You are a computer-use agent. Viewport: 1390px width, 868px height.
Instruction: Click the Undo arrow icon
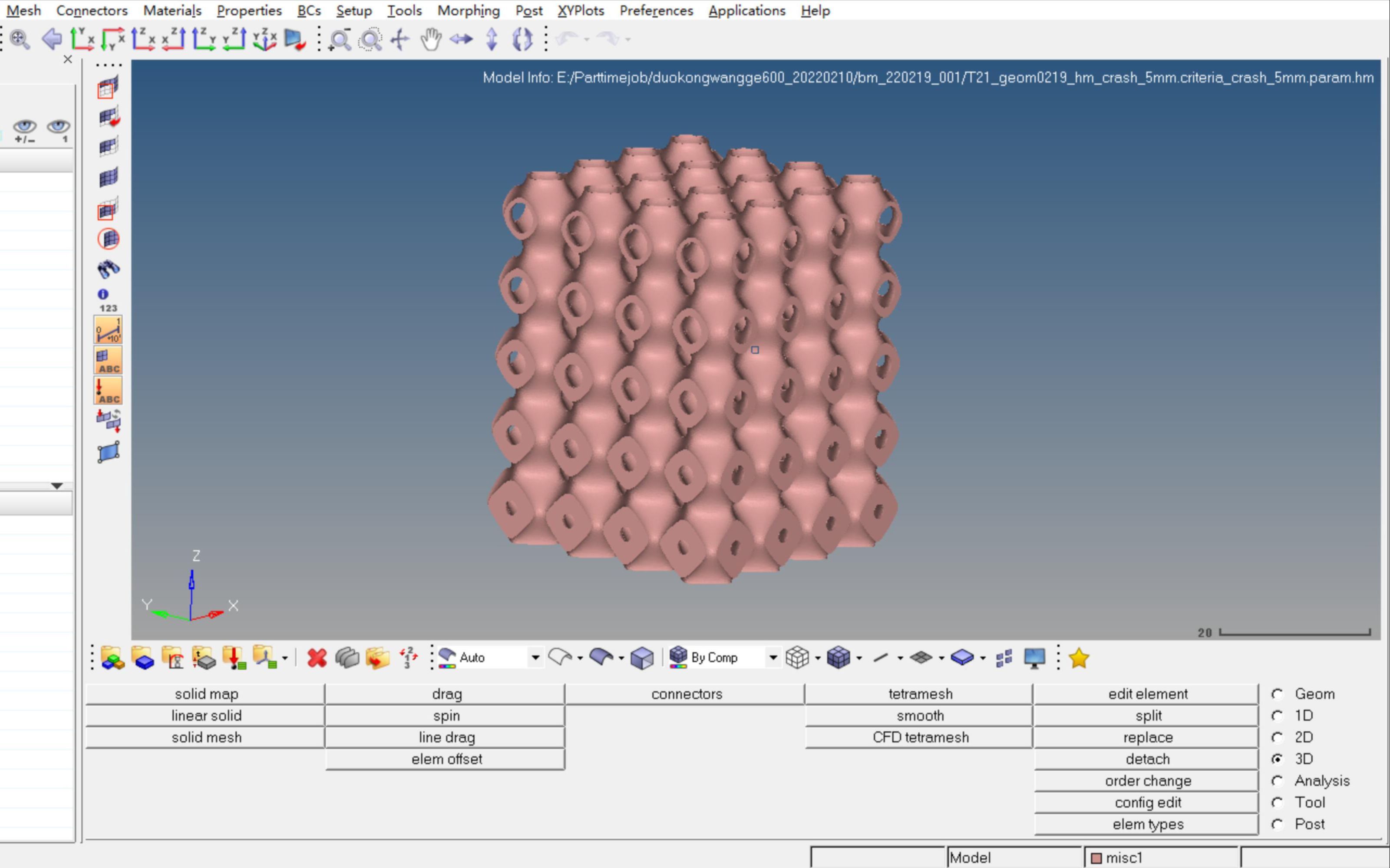coord(568,38)
